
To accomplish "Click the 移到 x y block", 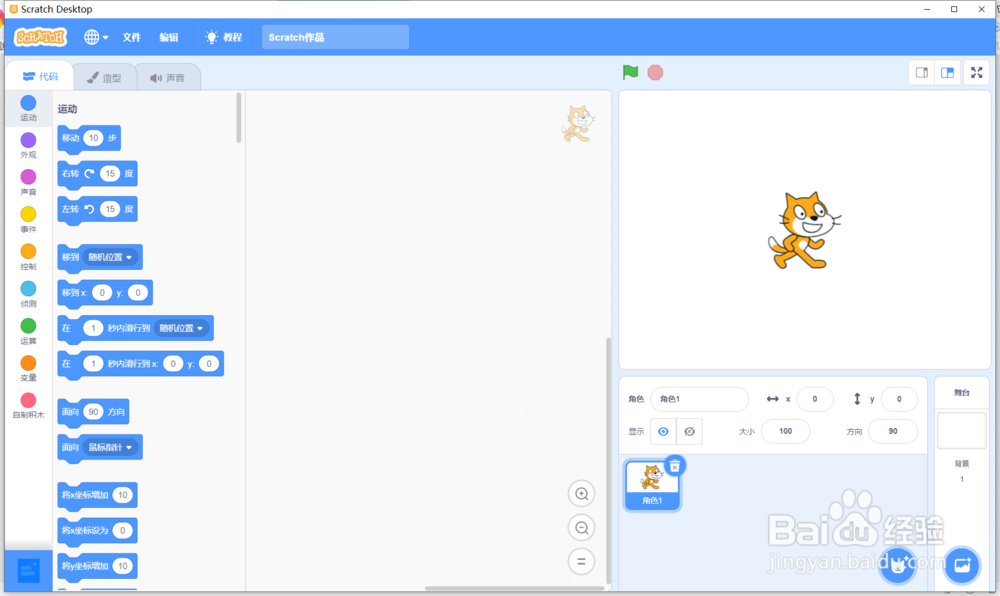I will click(105, 293).
